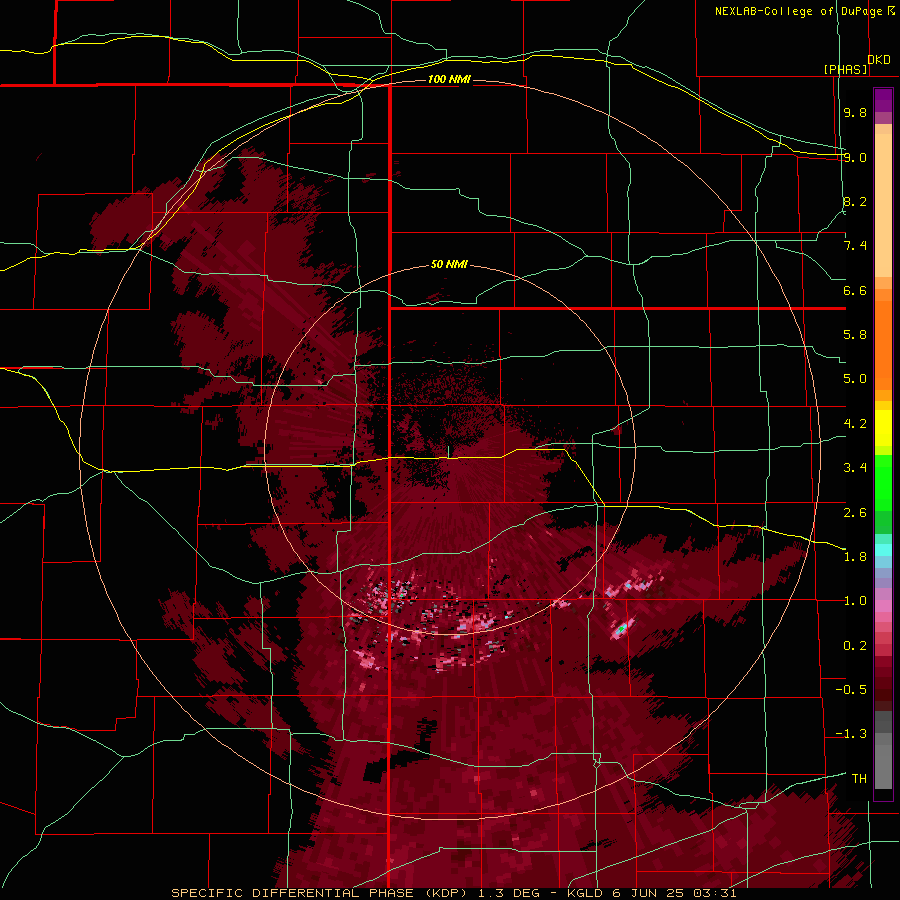The height and width of the screenshot is (900, 900).
Task: Pick the dark orange segment of the color bar
Action: point(883,344)
